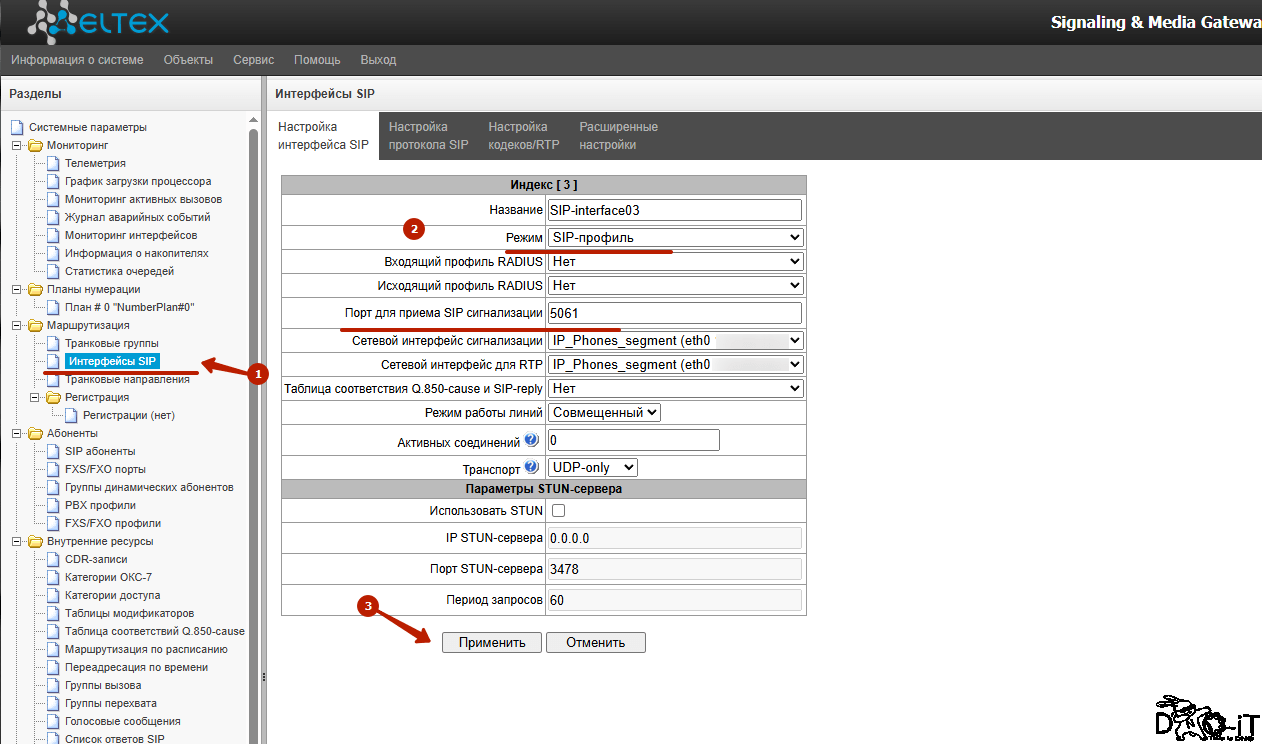Switch to Расширенные настройки tab
This screenshot has width=1262, height=744.
[x=618, y=136]
